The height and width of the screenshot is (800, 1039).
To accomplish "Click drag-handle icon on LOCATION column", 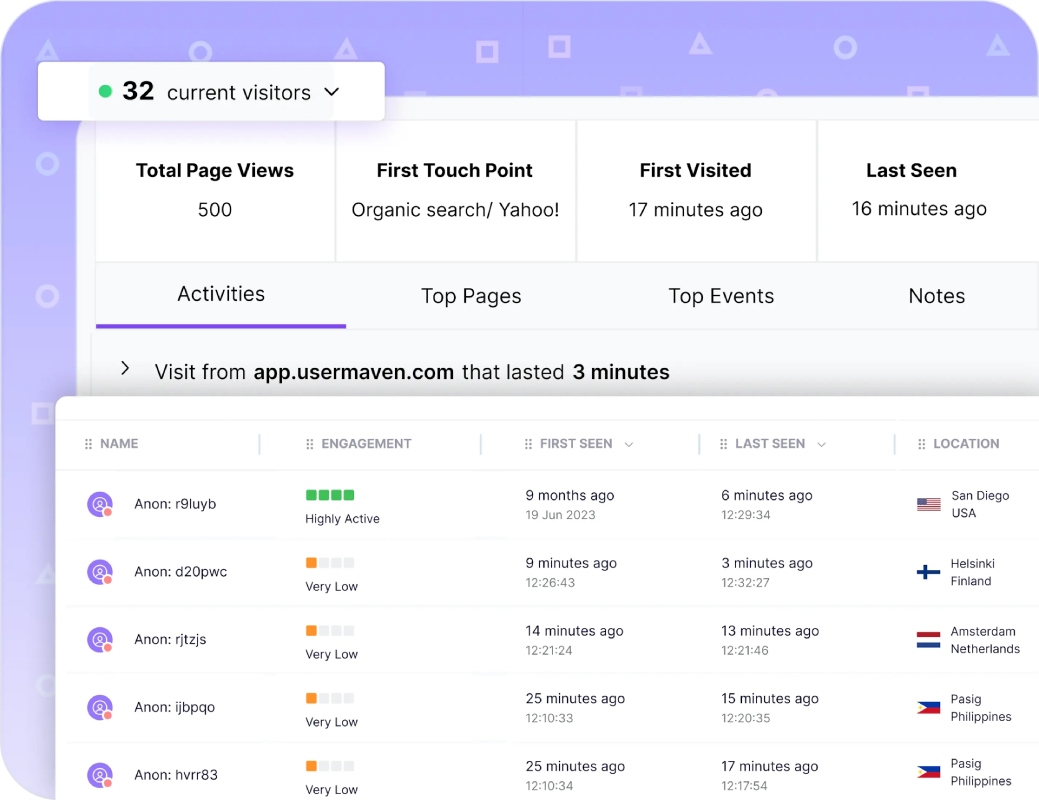I will (921, 444).
